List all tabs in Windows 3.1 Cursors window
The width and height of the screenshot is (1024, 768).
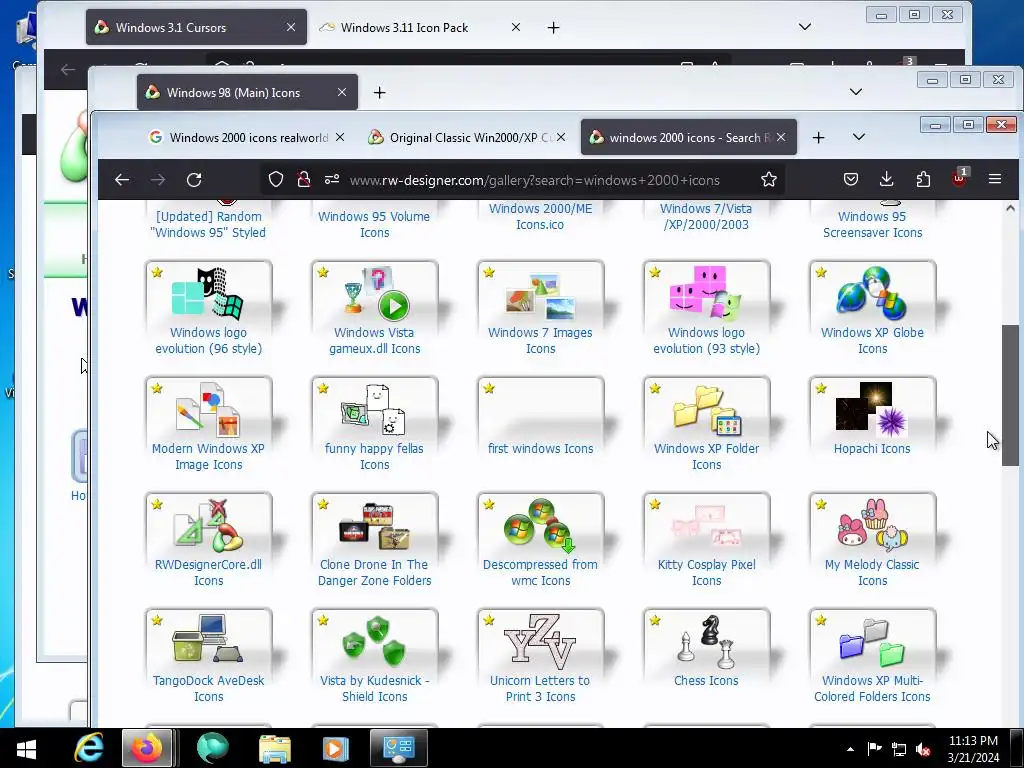coord(805,27)
